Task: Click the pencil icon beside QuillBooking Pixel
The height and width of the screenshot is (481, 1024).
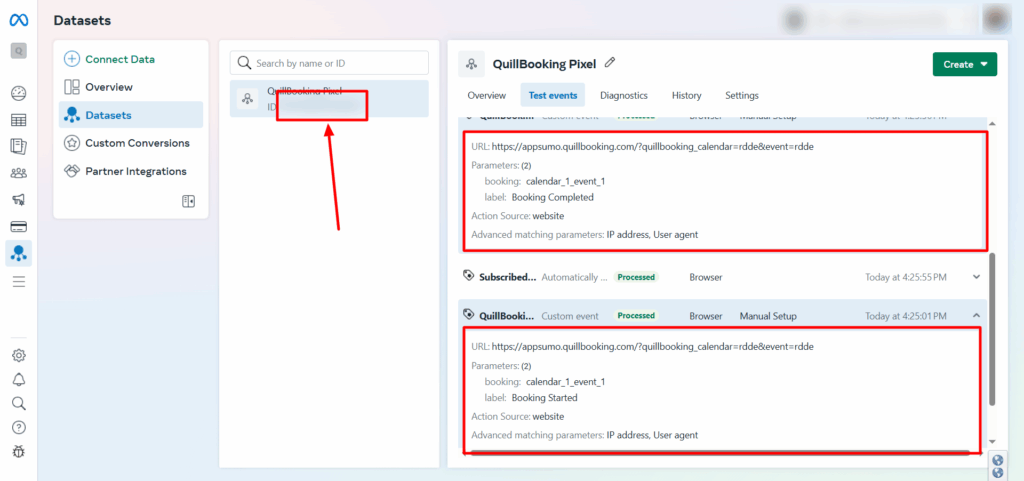Action: (610, 63)
